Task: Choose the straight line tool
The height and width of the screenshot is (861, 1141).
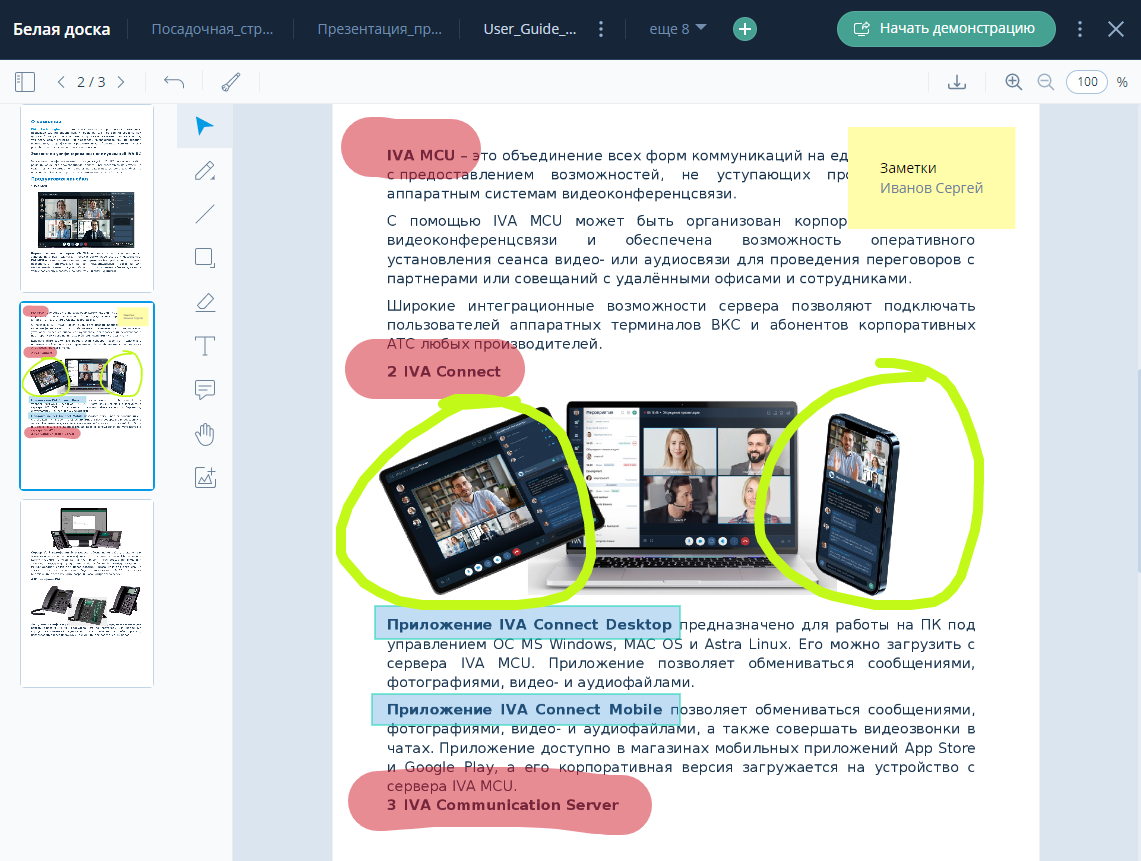Action: pyautogui.click(x=204, y=214)
